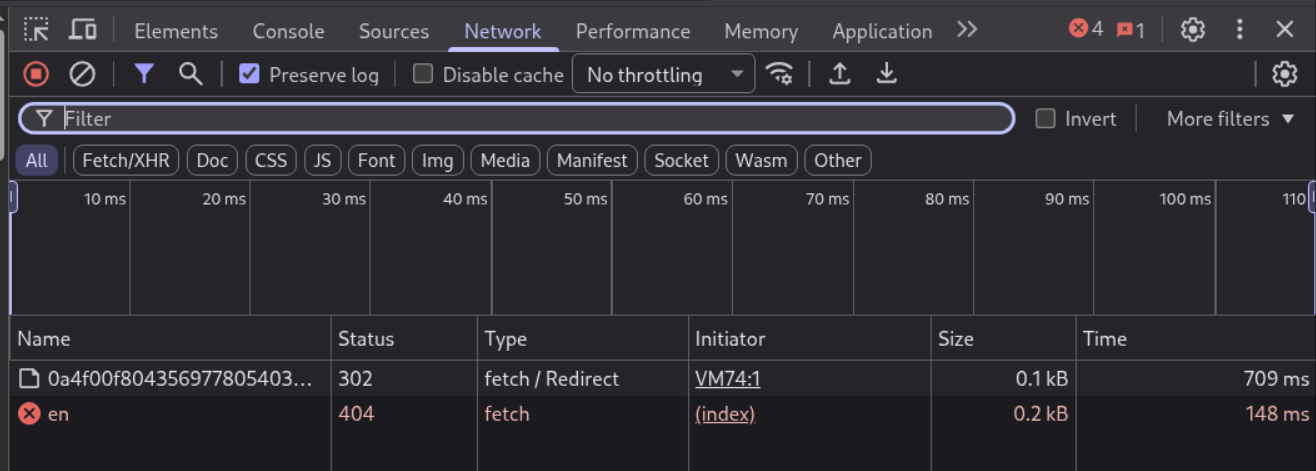1316x471 pixels.
Task: Click the inspect element picker icon
Action: pyautogui.click(x=36, y=29)
